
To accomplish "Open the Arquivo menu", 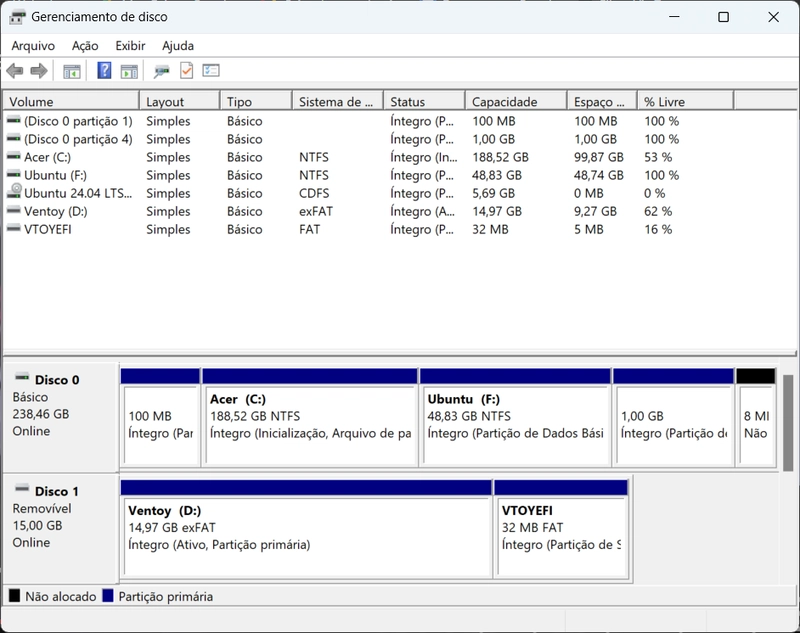I will [x=33, y=46].
